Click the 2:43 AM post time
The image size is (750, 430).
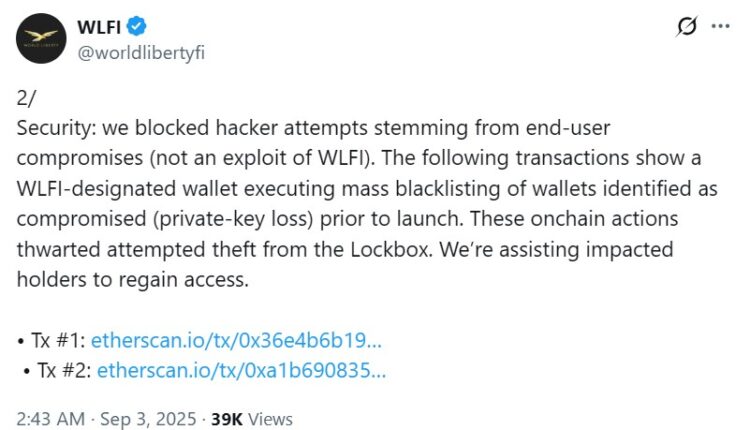click(50, 419)
